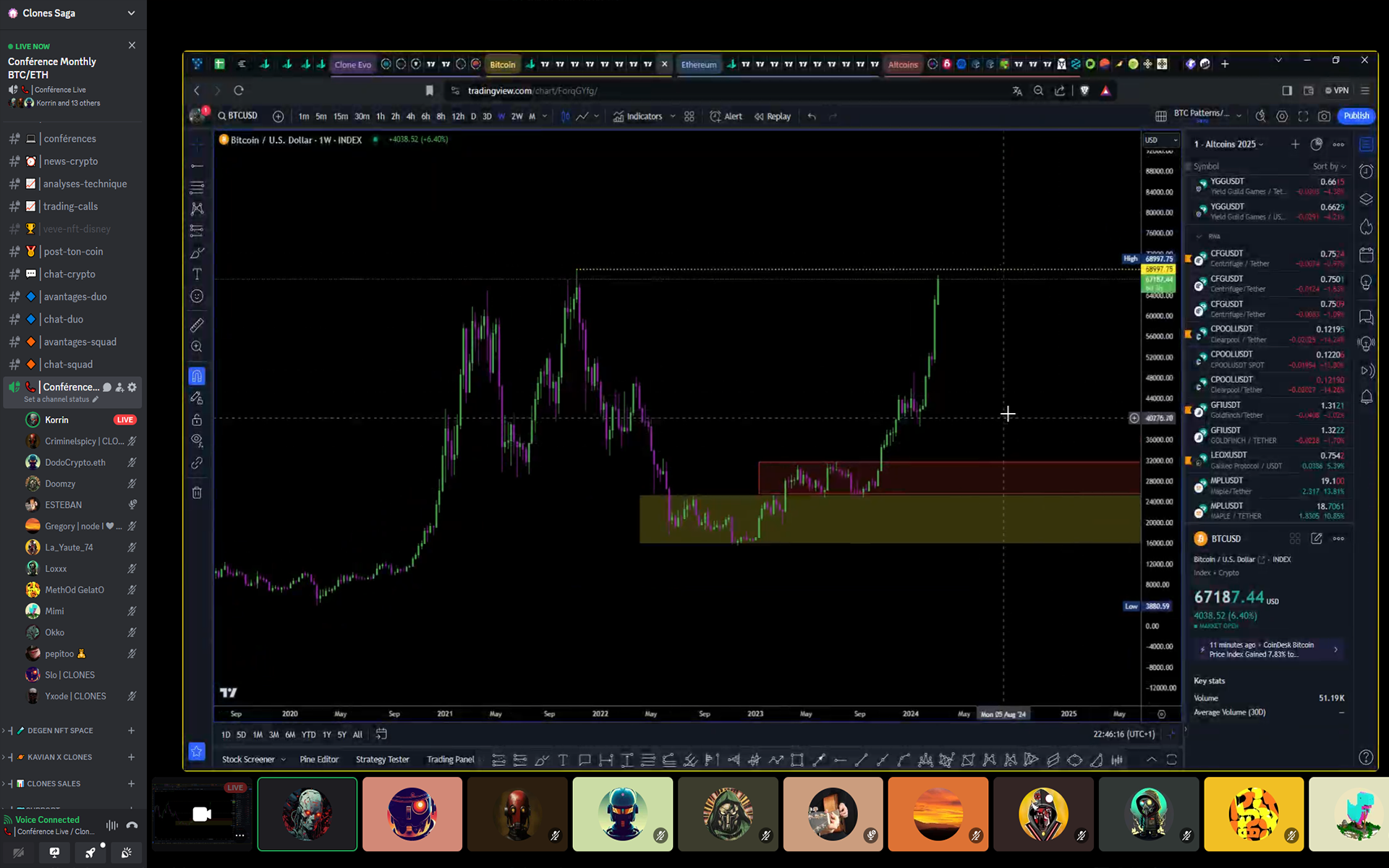
Task: Click the blue Publish button
Action: coord(1356,116)
